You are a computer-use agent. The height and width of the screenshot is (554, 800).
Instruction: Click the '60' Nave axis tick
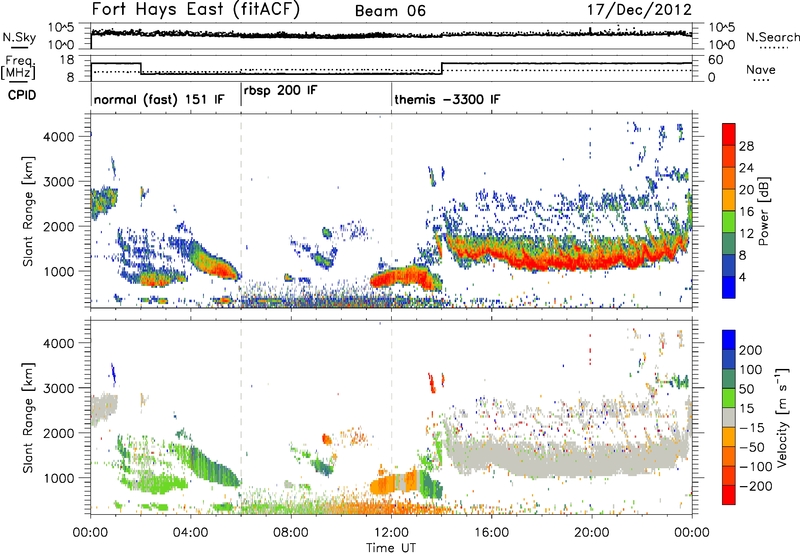(x=716, y=60)
